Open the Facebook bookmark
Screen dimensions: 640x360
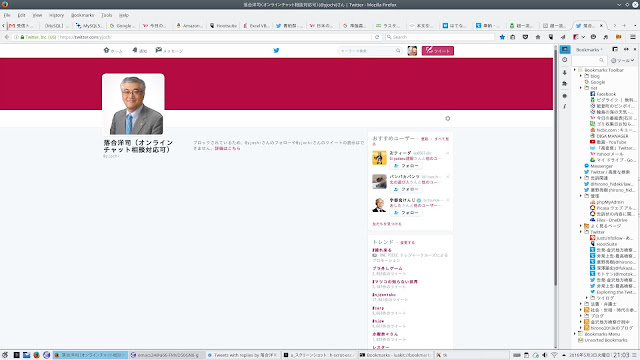pos(603,94)
